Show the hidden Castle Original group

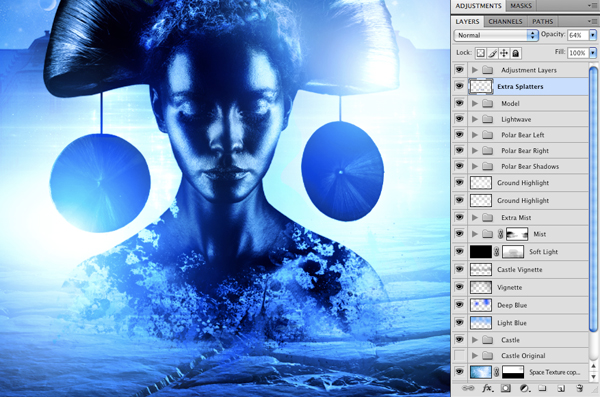coord(459,356)
